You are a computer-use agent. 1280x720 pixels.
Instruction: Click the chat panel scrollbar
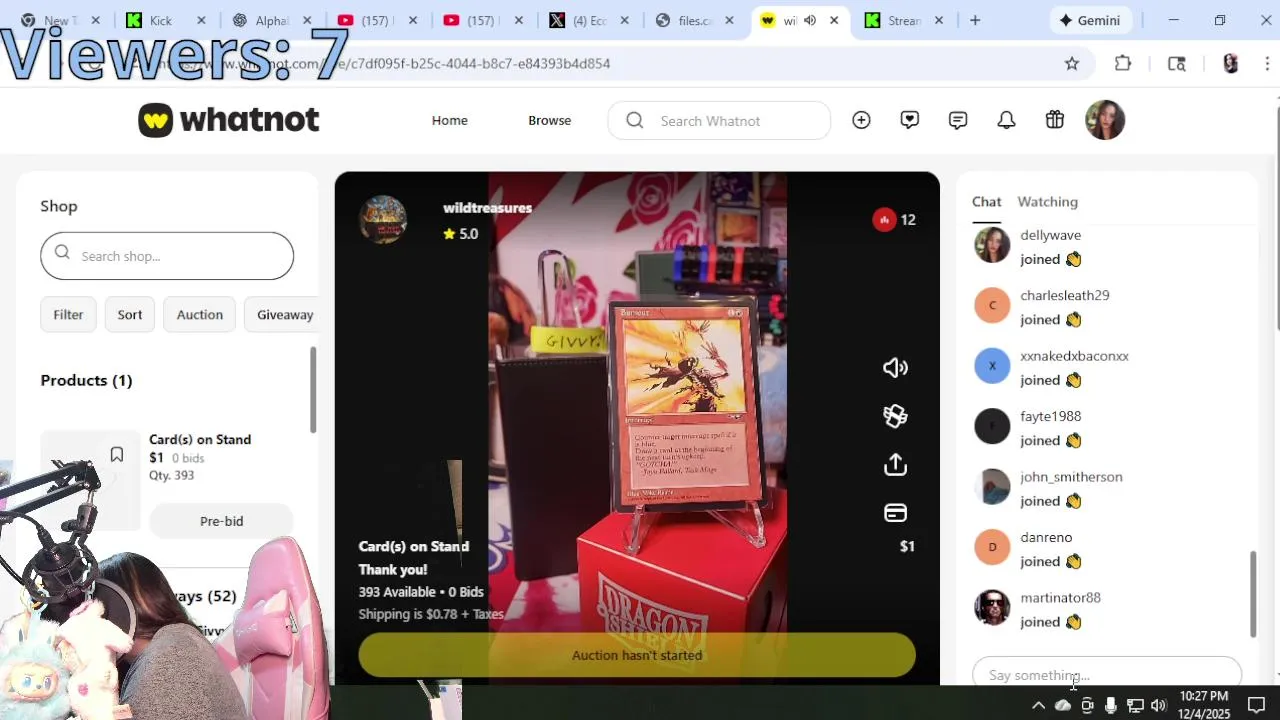pyautogui.click(x=1252, y=594)
